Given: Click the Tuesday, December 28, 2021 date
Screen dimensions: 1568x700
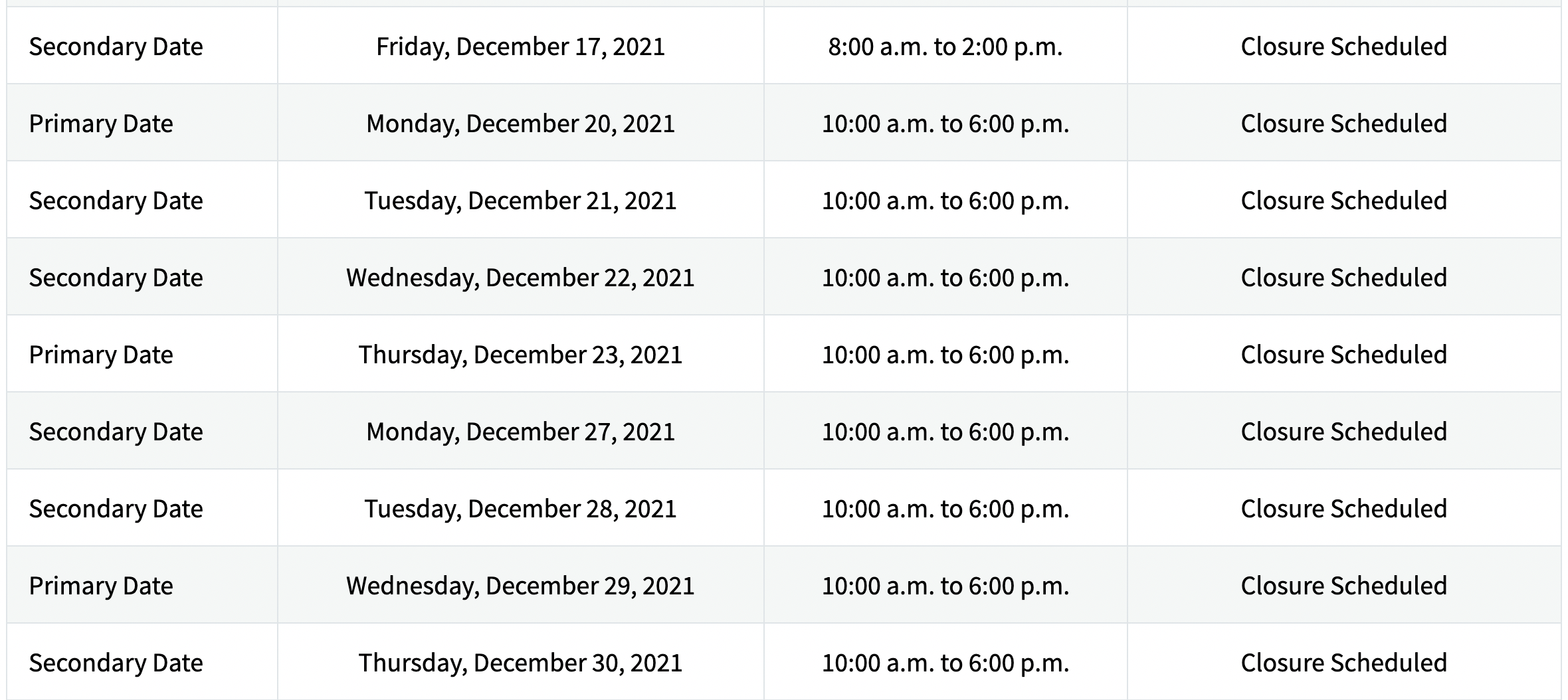Looking at the screenshot, I should 520,509.
